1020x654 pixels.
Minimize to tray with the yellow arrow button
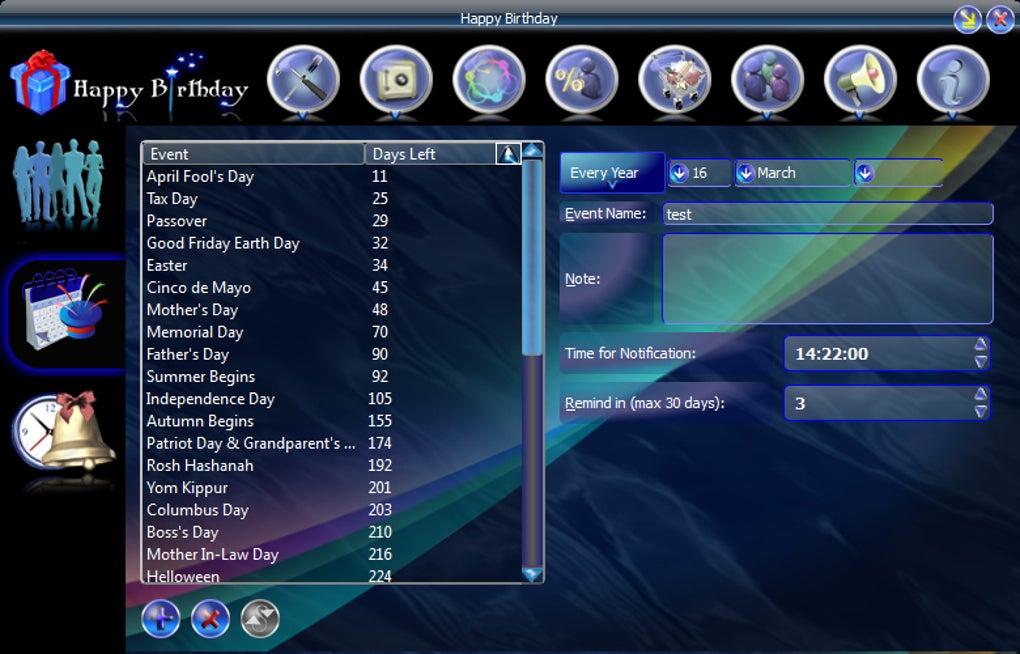[967, 19]
